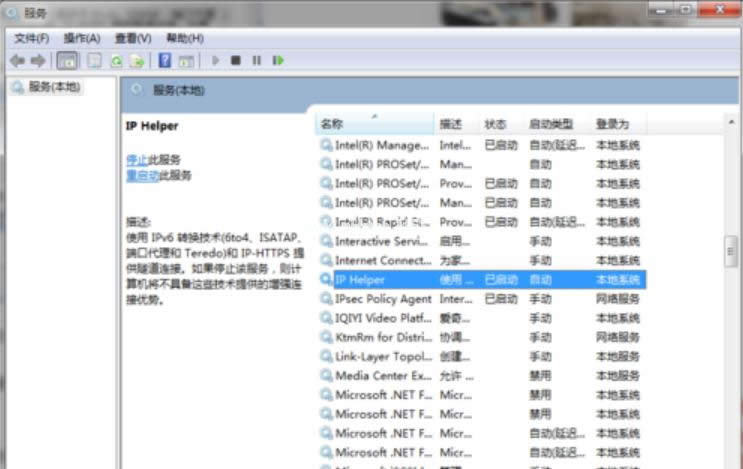This screenshot has width=743, height=469.
Task: Sort by the 名称 column header
Action: coord(332,124)
